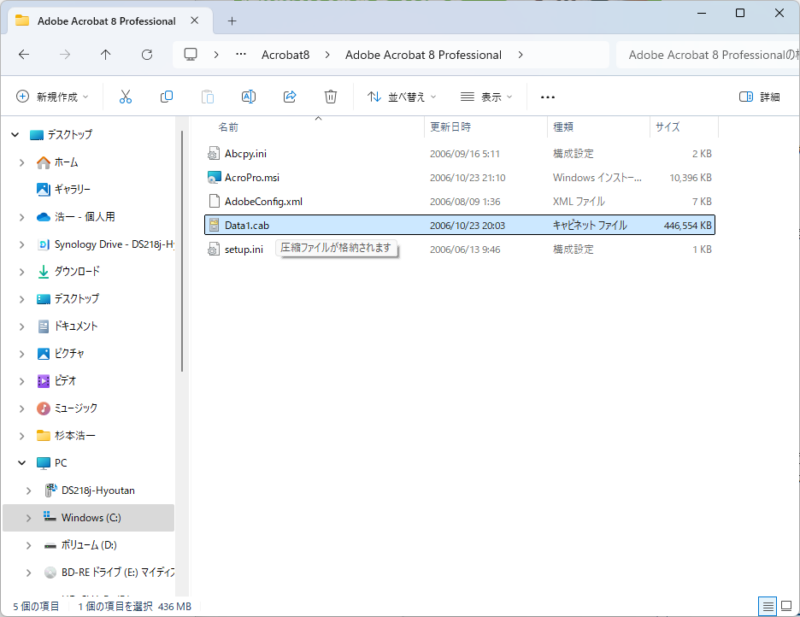This screenshot has width=800, height=617.
Task: Select the AcroPro.msi installer icon
Action: [214, 178]
